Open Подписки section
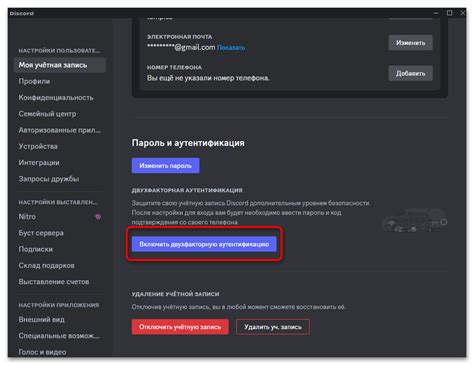Image resolution: width=474 pixels, height=365 pixels. 36,249
